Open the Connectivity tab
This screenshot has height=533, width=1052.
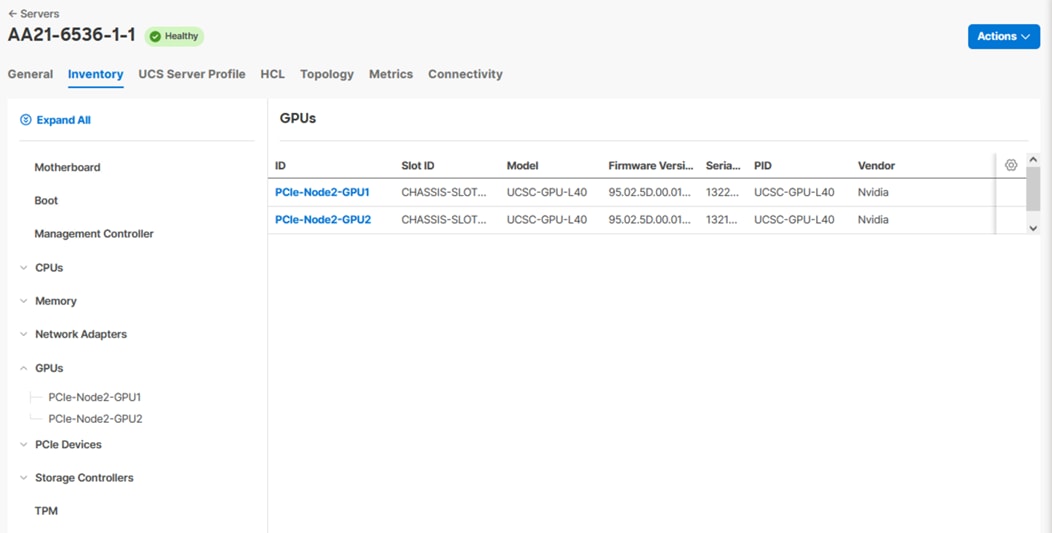[465, 74]
